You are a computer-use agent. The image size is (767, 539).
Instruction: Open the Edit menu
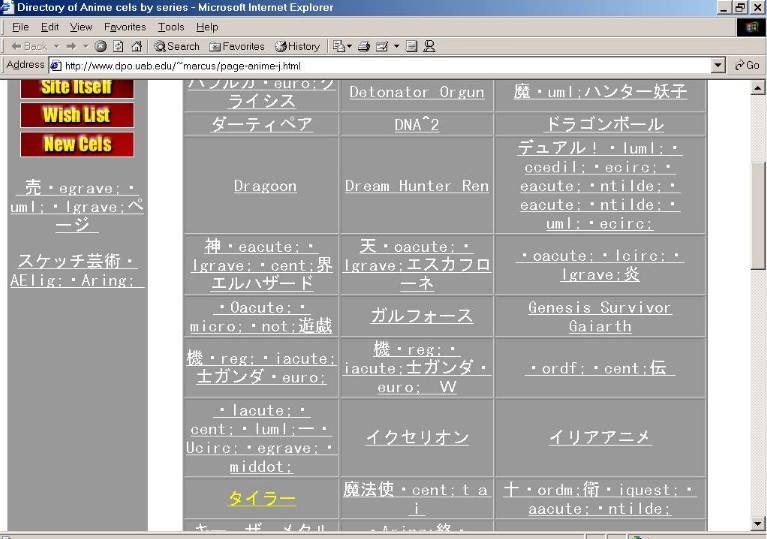point(50,27)
